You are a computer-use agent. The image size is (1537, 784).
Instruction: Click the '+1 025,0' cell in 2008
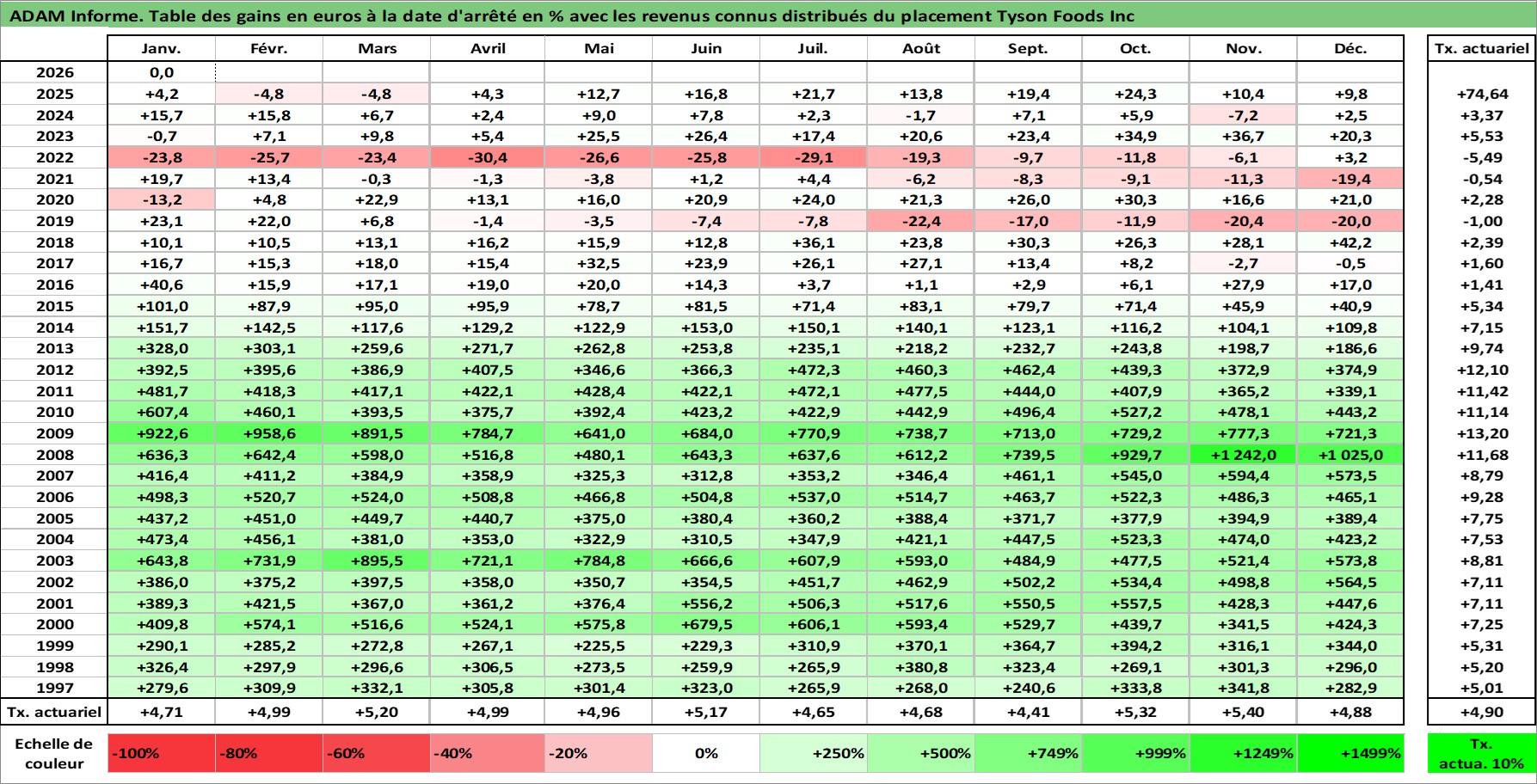[x=1350, y=455]
